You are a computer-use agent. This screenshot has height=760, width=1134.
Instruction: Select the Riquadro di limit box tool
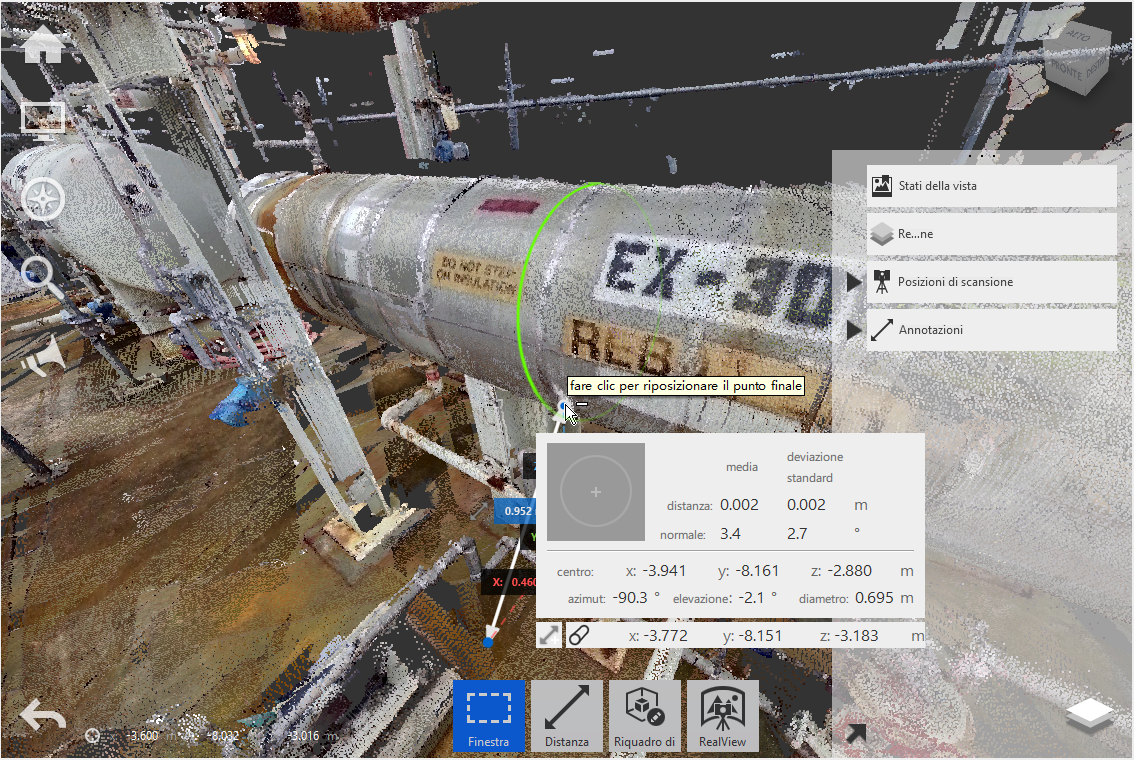click(x=644, y=716)
